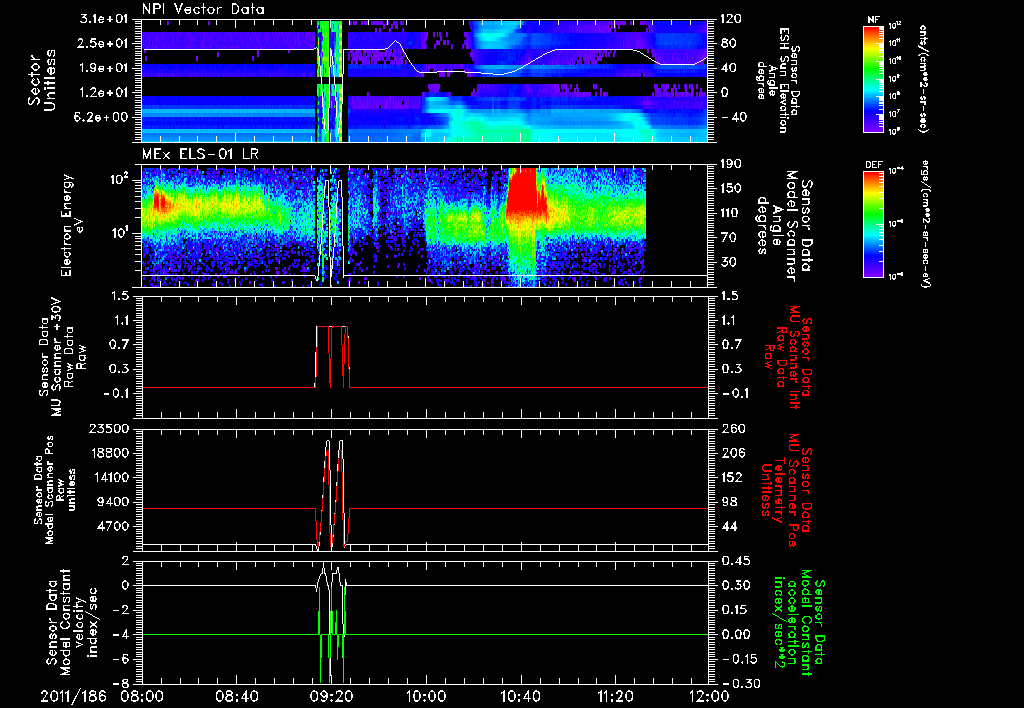Click the 260 telemetry axis value
Image resolution: width=1024 pixels, height=708 pixels.
pyautogui.click(x=731, y=429)
